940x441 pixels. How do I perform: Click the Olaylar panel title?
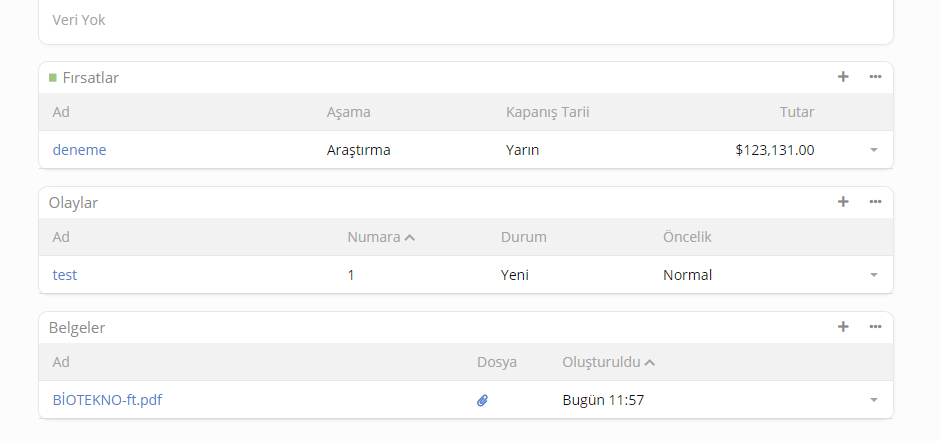[73, 203]
